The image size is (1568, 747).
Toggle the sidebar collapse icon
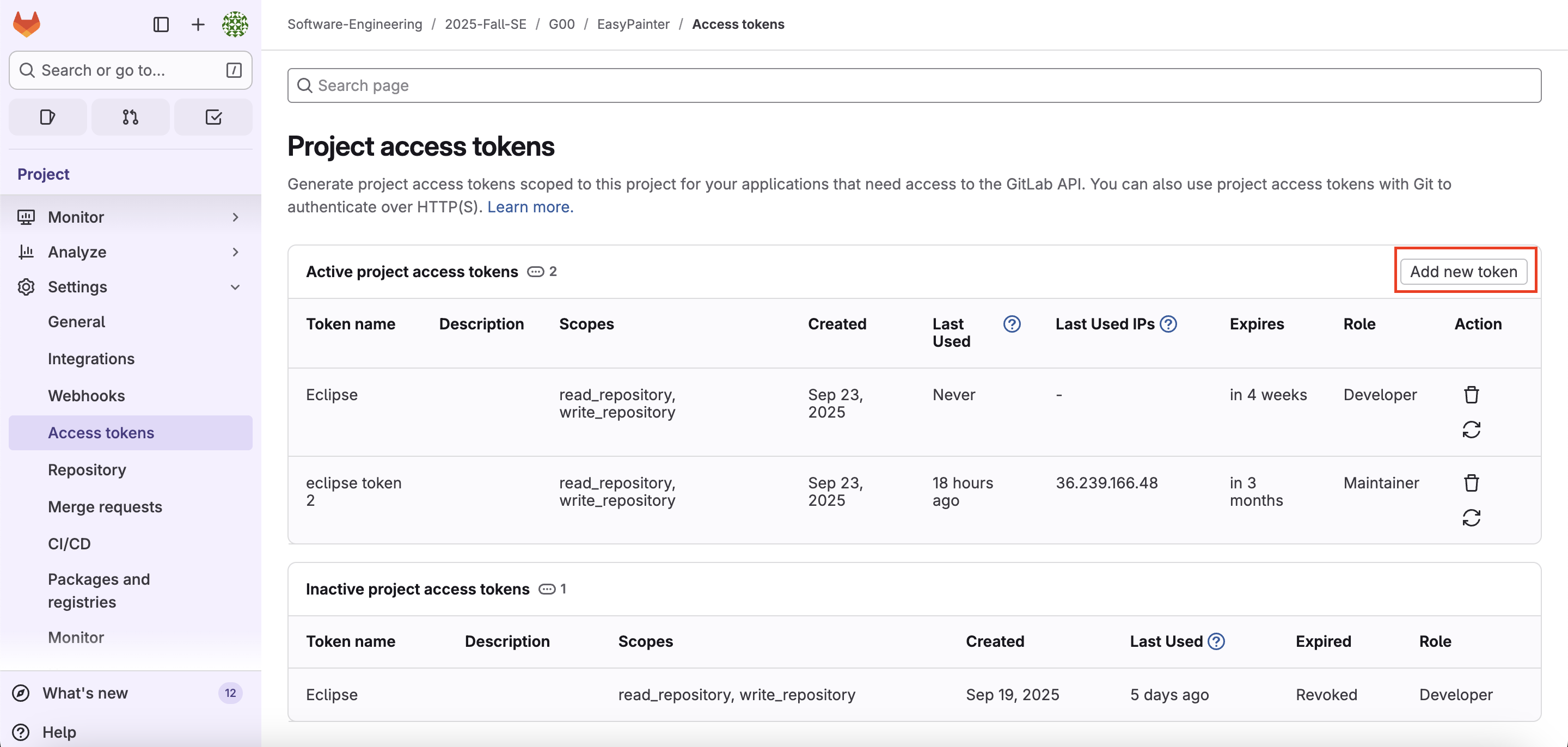[x=161, y=25]
